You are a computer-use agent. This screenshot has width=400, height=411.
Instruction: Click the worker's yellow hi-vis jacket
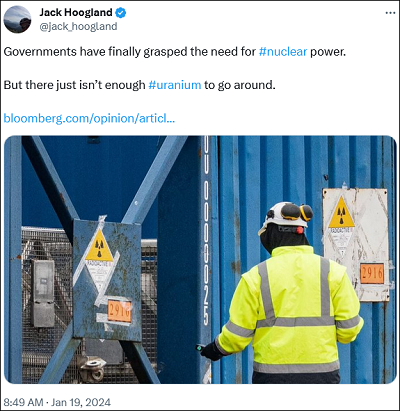pyautogui.click(x=289, y=310)
